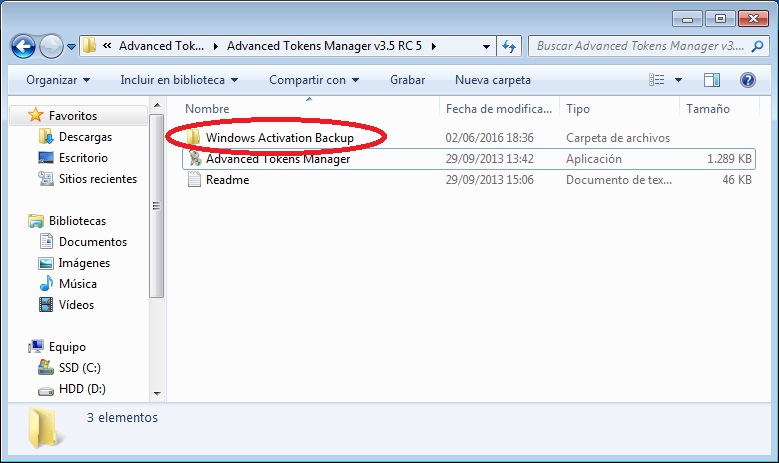Open the Windows Activation Backup folder
The height and width of the screenshot is (463, 779).
(x=279, y=137)
